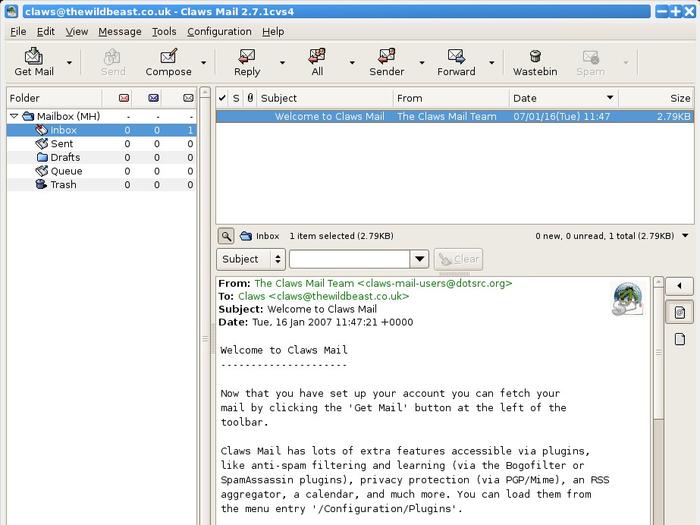Open the Message menu
This screenshot has height=525, width=700.
[120, 32]
